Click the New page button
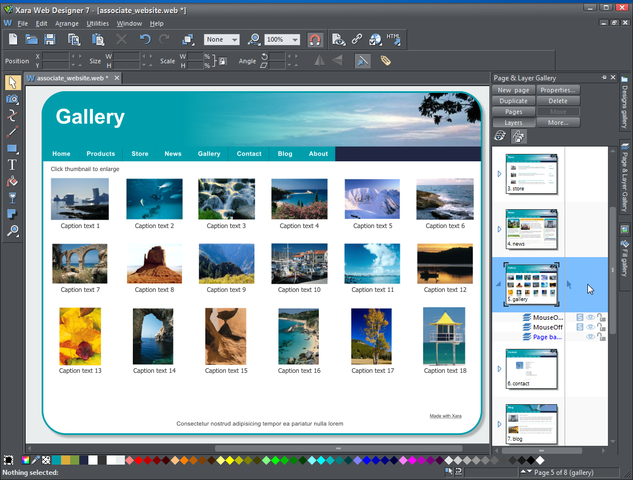Viewport: 633px width, 480px height. pos(514,90)
